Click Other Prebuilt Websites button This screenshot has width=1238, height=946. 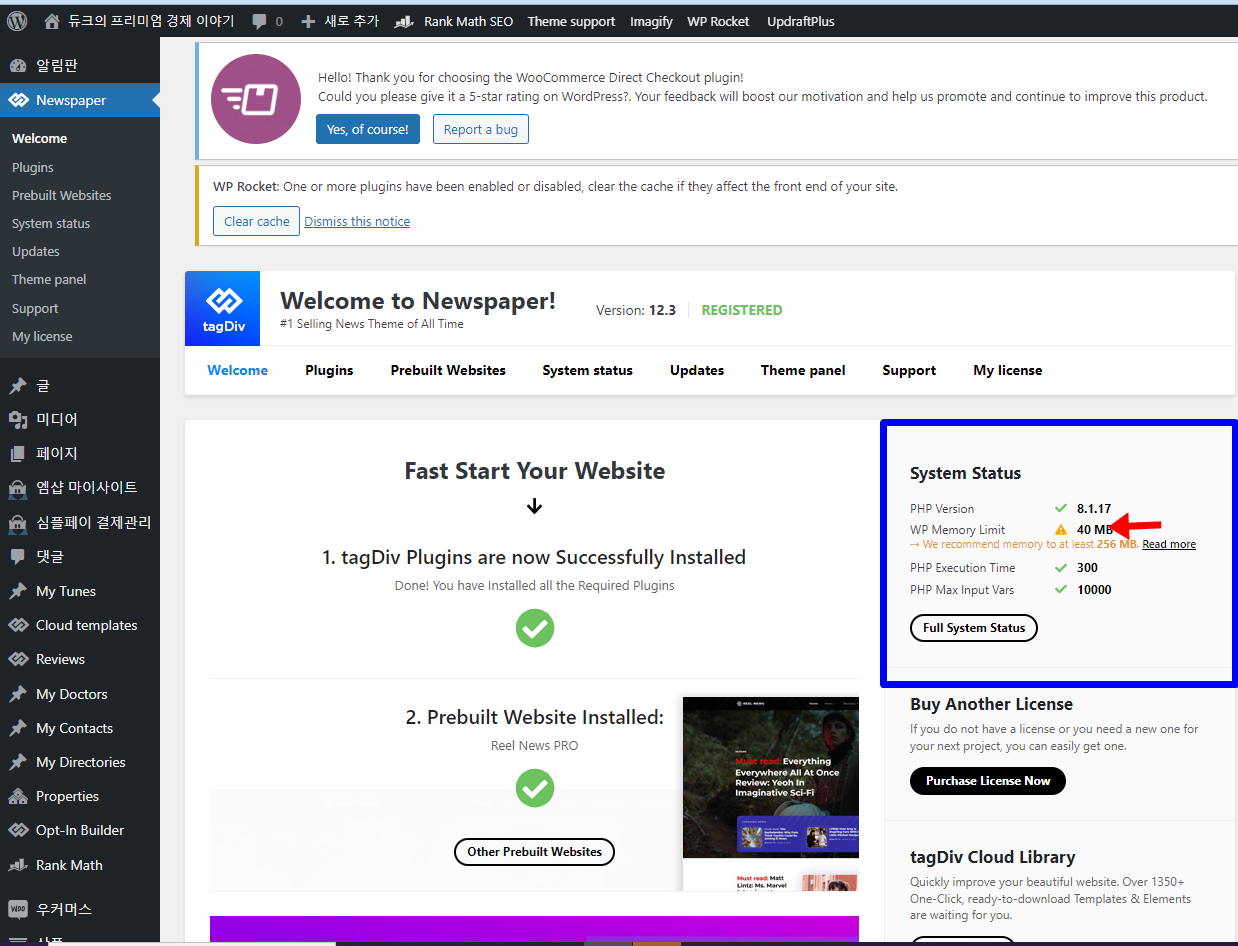pos(535,852)
